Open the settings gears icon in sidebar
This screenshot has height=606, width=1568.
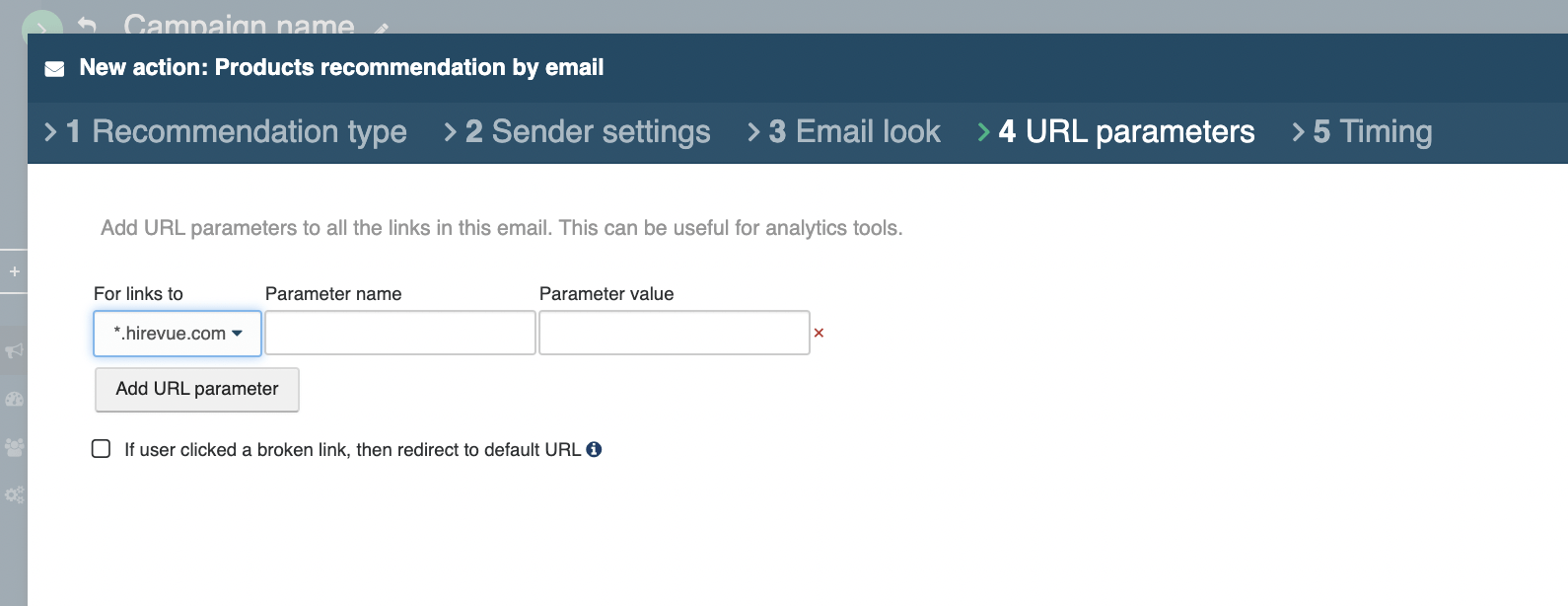[x=14, y=494]
